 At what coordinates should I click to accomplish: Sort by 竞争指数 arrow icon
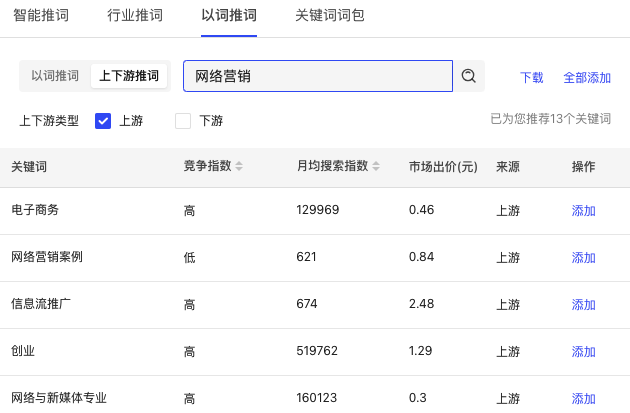(x=239, y=166)
